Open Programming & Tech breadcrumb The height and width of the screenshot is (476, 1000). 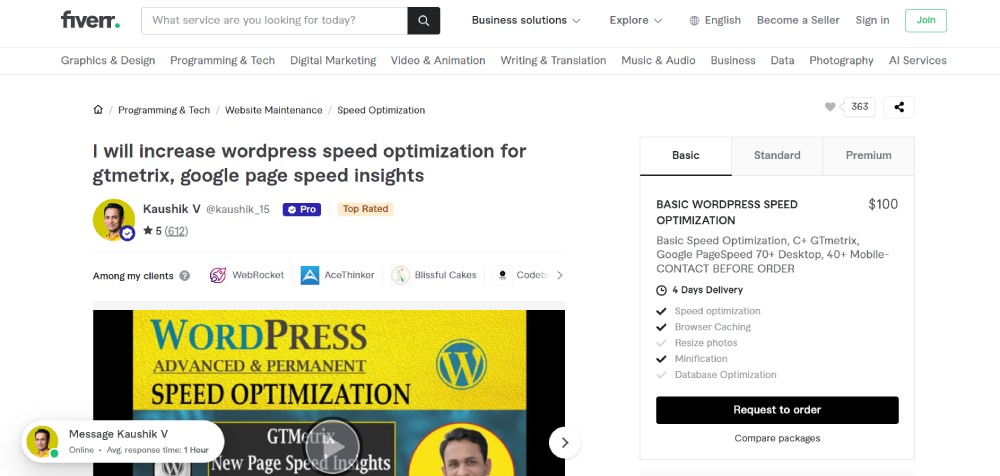pyautogui.click(x=164, y=110)
